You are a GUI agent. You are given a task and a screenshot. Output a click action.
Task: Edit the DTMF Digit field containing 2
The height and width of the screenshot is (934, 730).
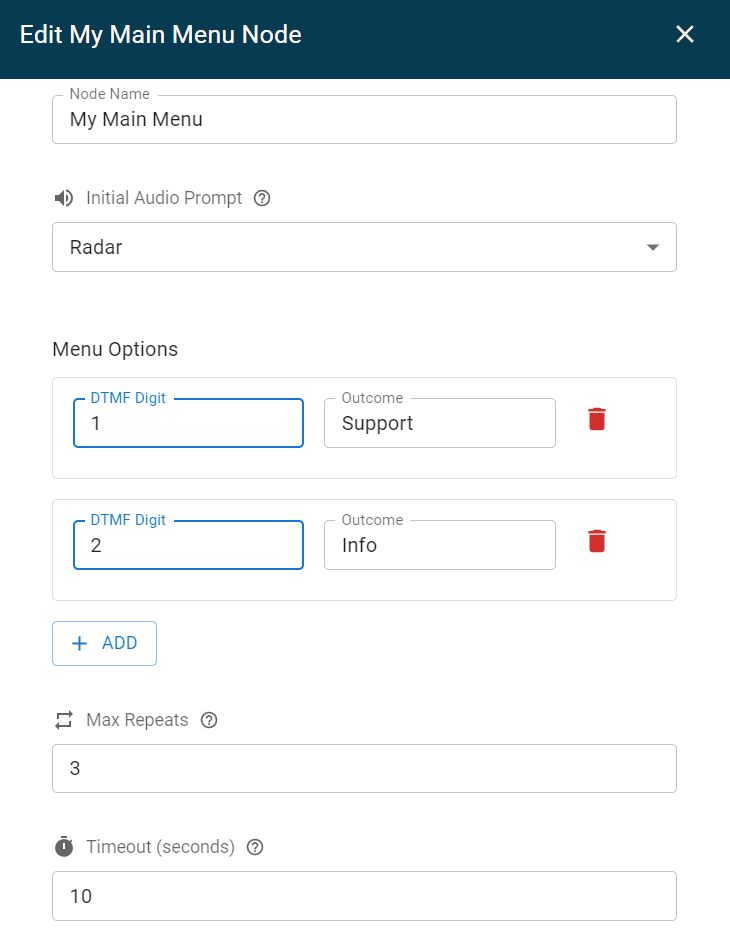188,545
